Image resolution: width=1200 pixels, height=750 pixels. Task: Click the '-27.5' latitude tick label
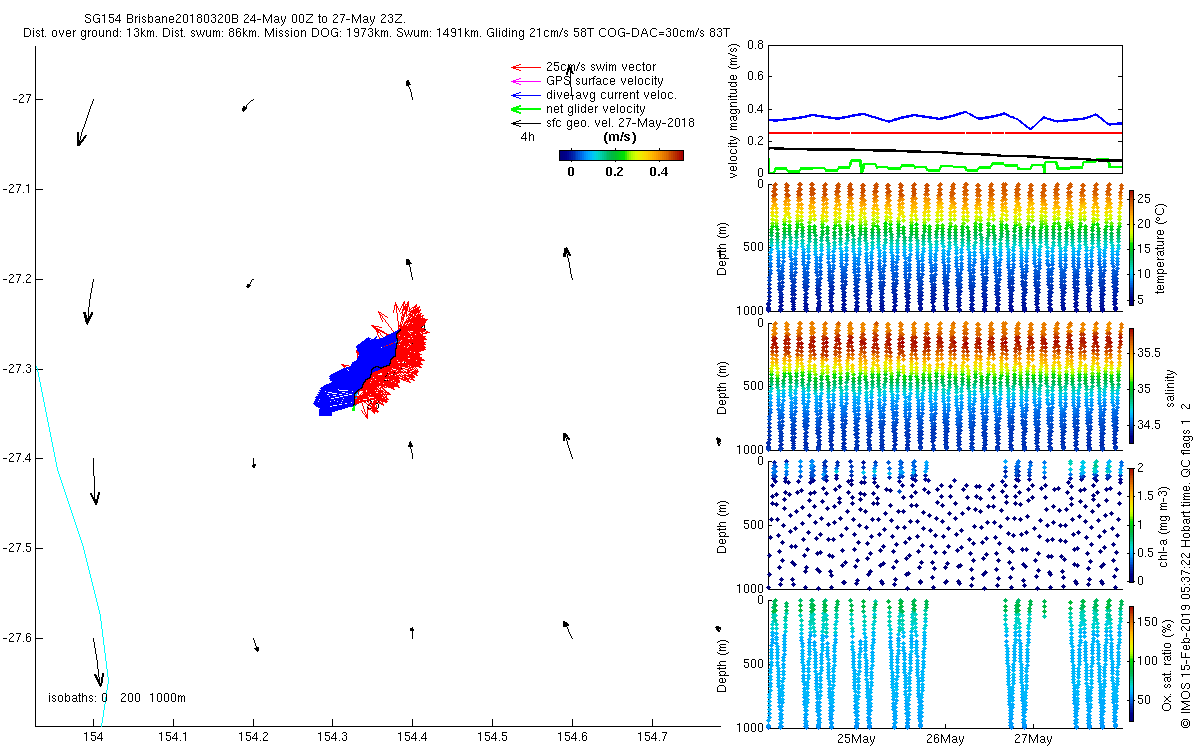click(17, 549)
